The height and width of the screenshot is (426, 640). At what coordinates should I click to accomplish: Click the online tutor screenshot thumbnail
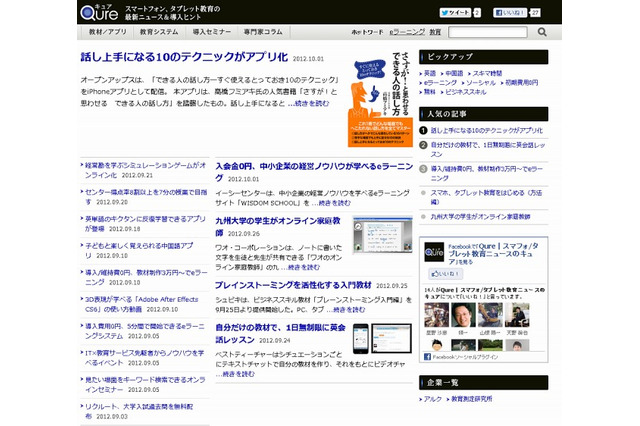382,234
